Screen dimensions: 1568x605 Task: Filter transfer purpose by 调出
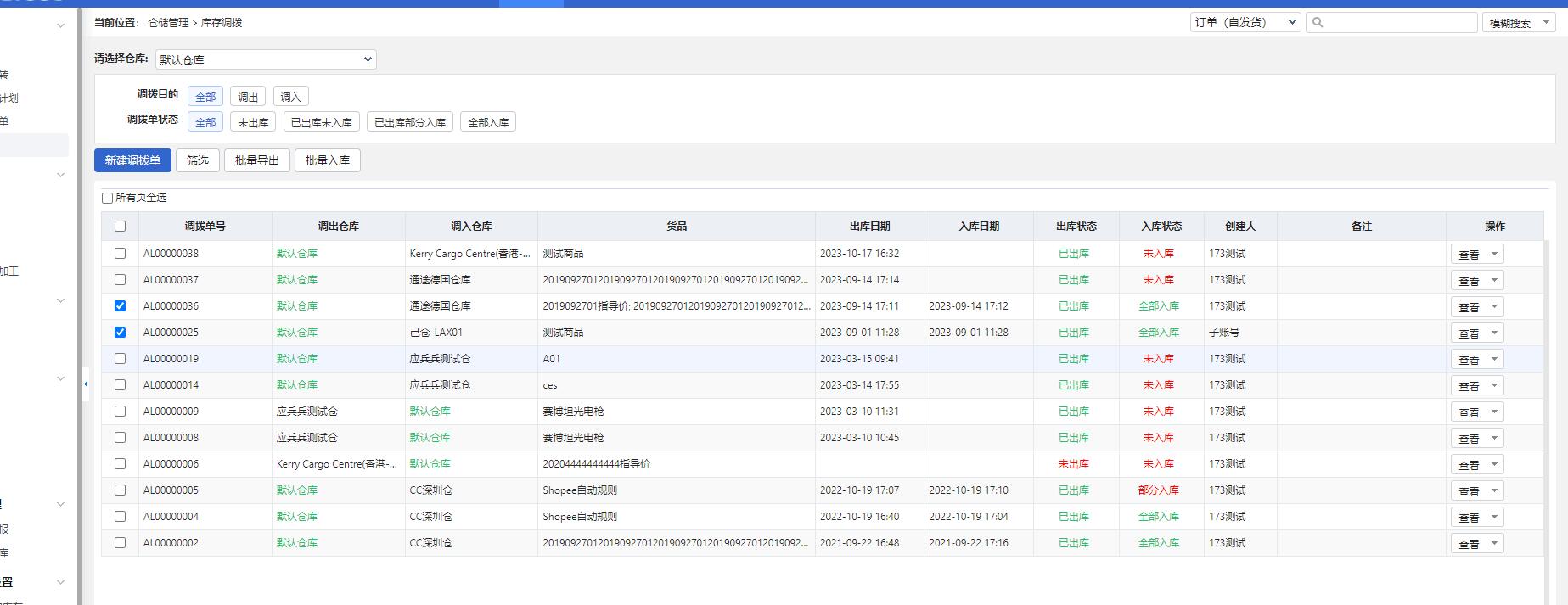[x=248, y=97]
